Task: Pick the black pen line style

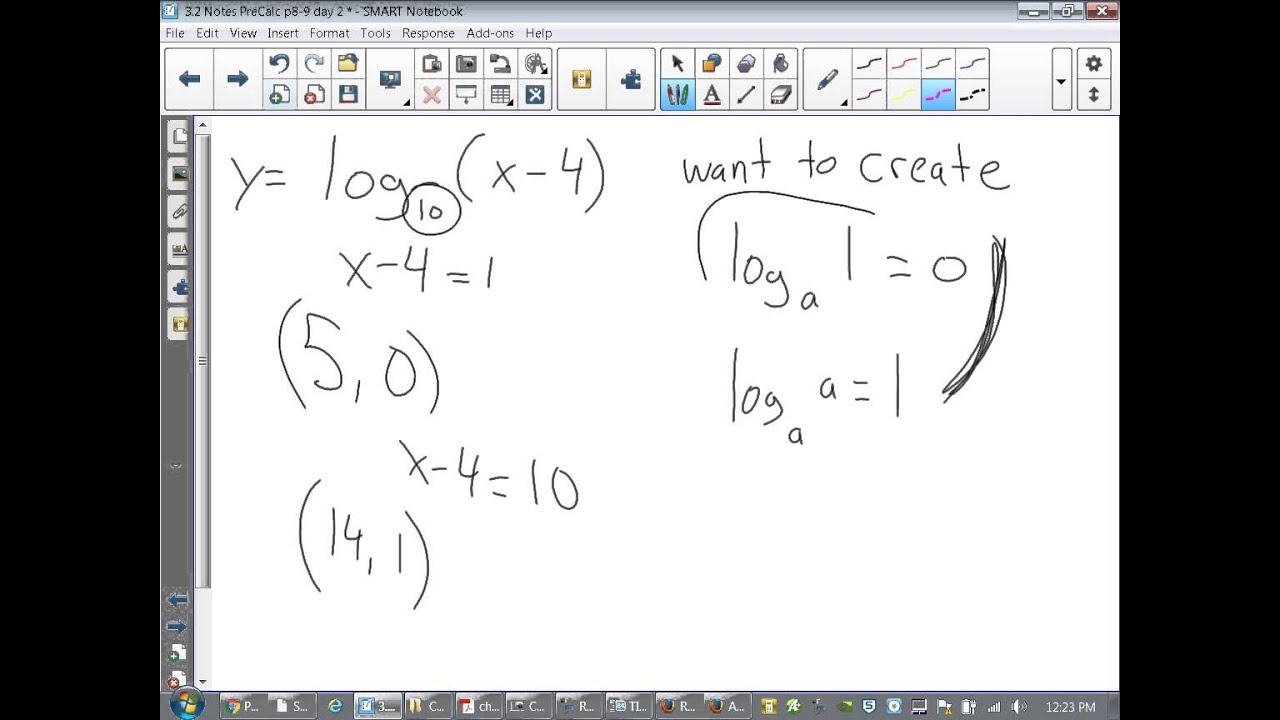Action: click(x=869, y=64)
